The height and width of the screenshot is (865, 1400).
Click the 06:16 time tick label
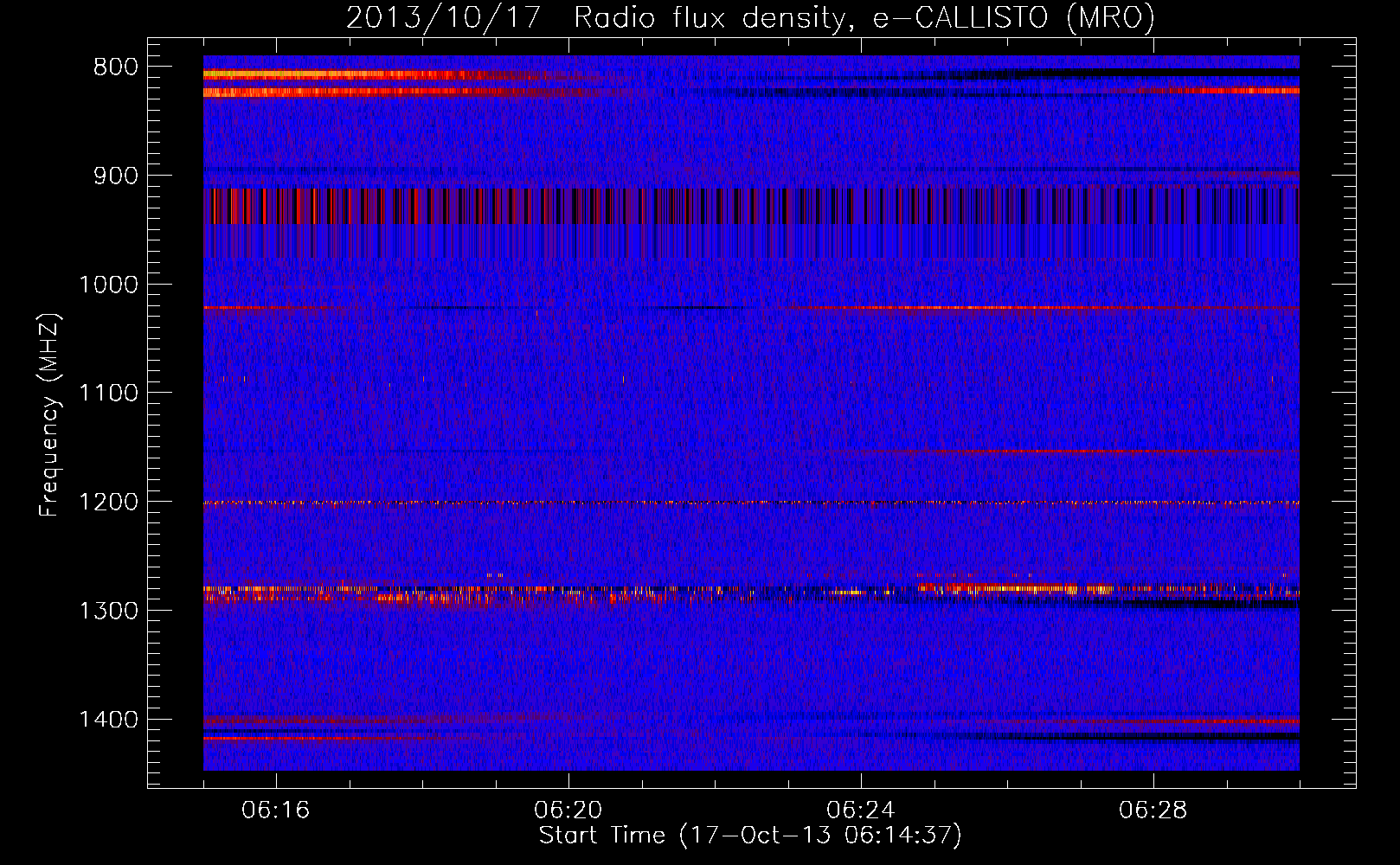click(276, 811)
